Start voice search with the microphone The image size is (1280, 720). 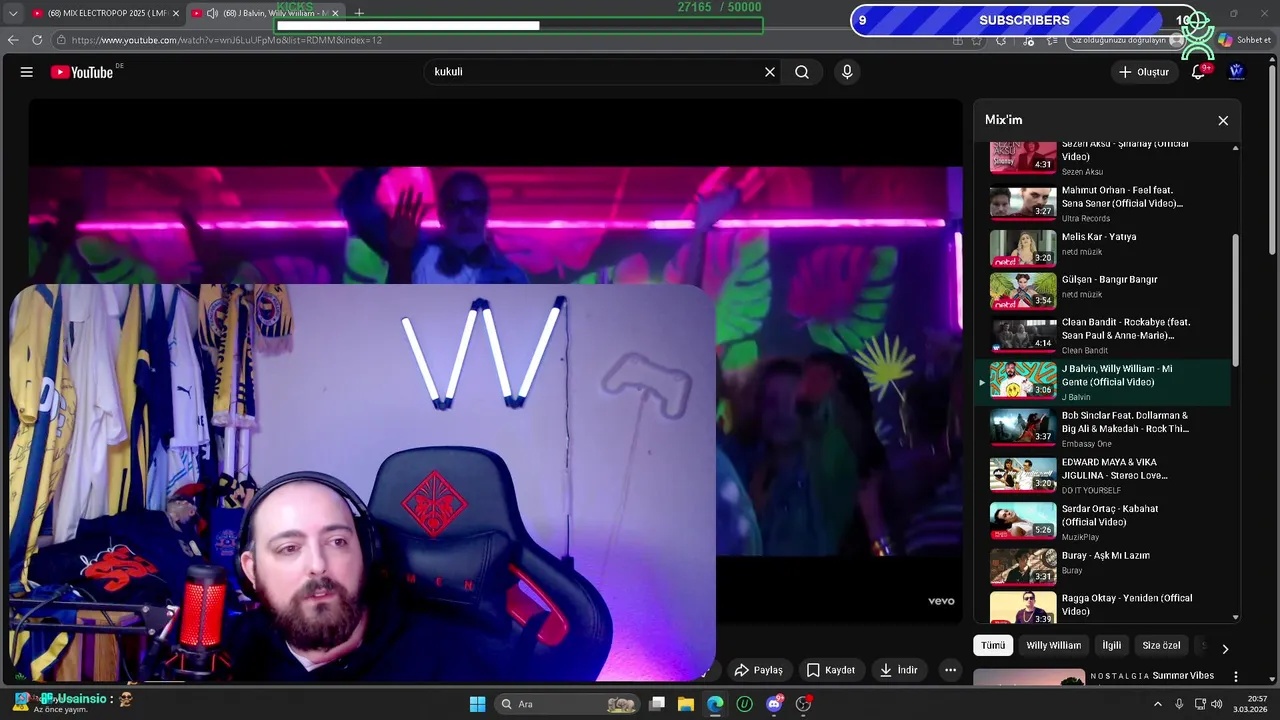[x=847, y=72]
